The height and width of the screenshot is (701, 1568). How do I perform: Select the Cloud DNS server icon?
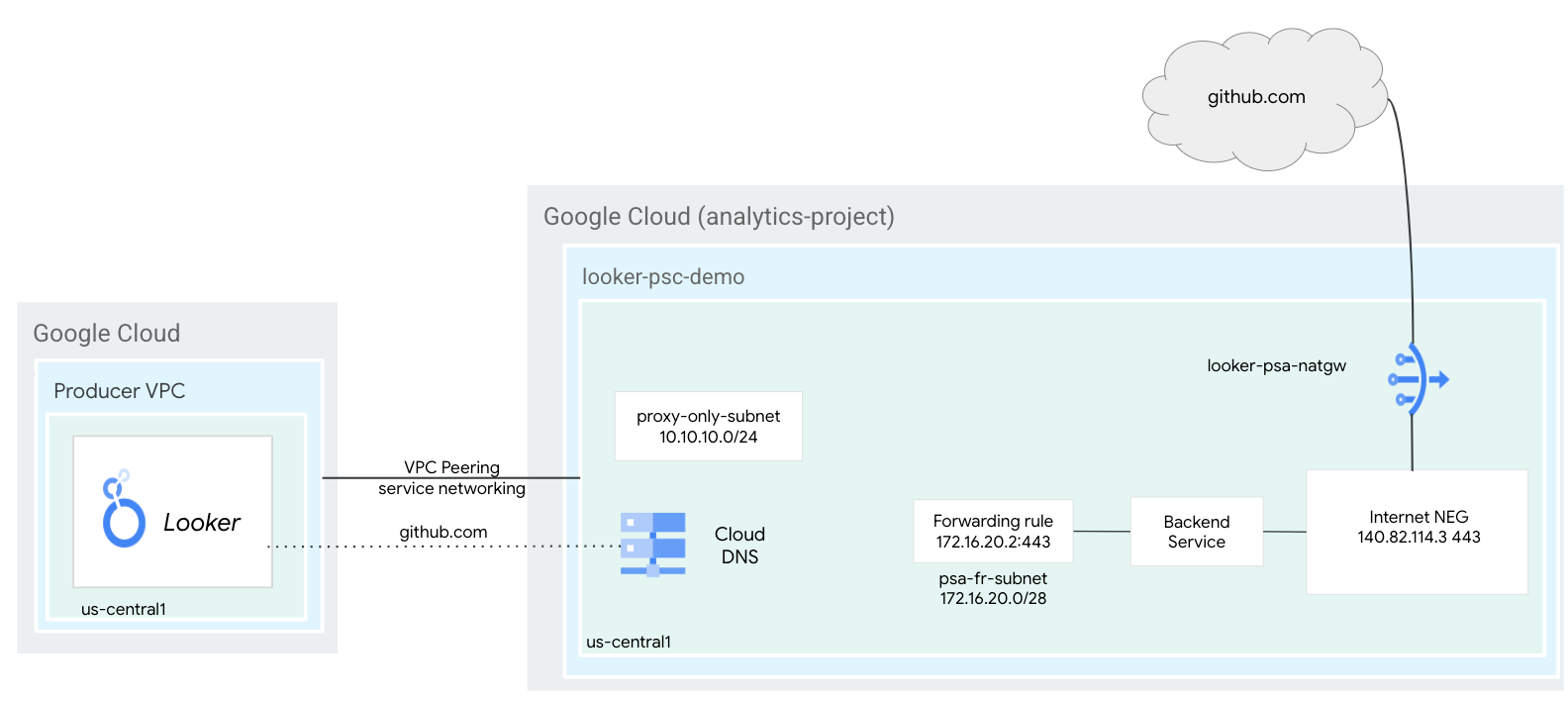pos(652,544)
